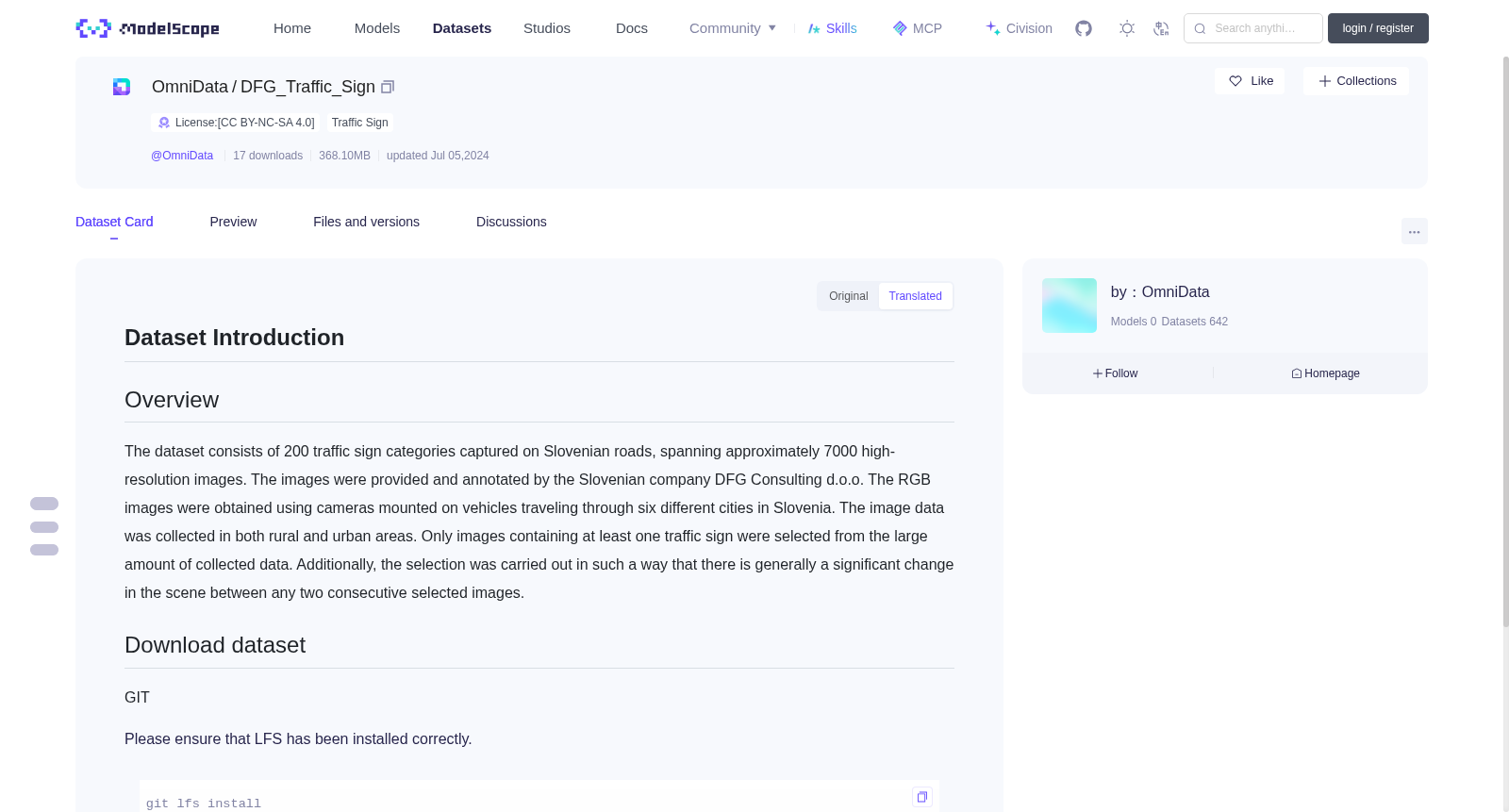The height and width of the screenshot is (812, 1509).
Task: Click the "Dataset Introduction" heading
Action: pos(234,338)
